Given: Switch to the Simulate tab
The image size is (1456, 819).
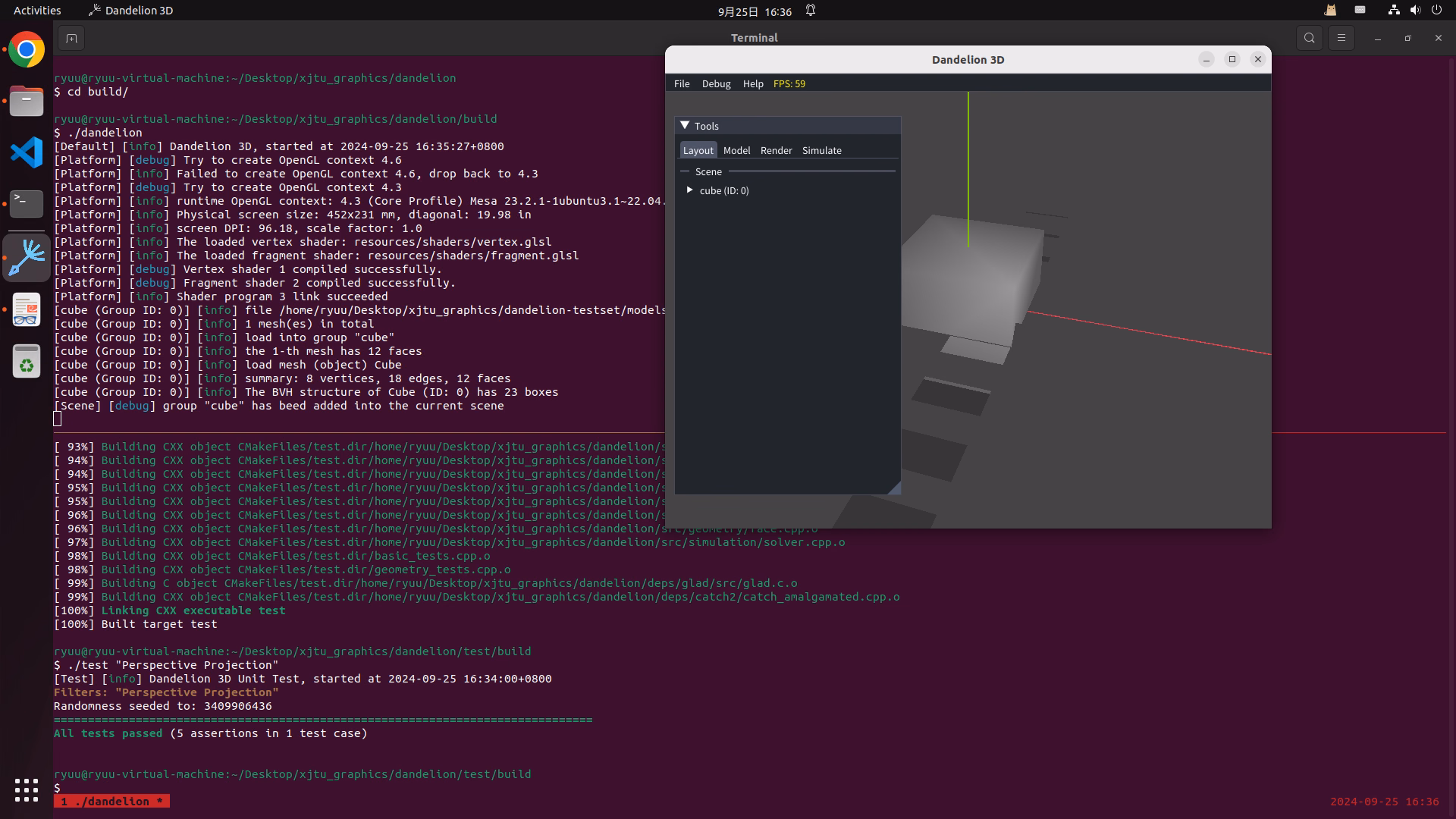Looking at the screenshot, I should (x=821, y=150).
